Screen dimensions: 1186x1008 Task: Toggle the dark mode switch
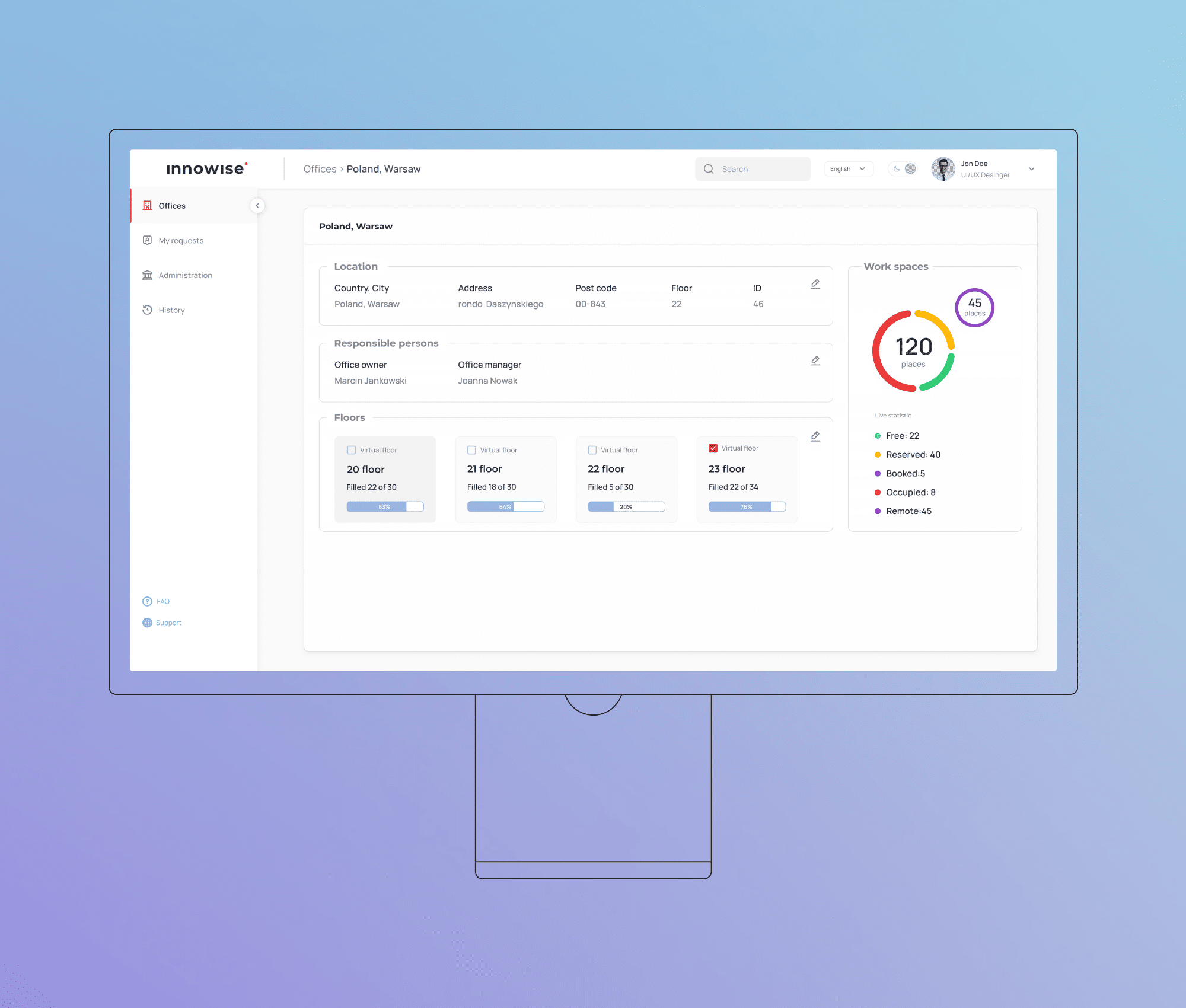(903, 169)
